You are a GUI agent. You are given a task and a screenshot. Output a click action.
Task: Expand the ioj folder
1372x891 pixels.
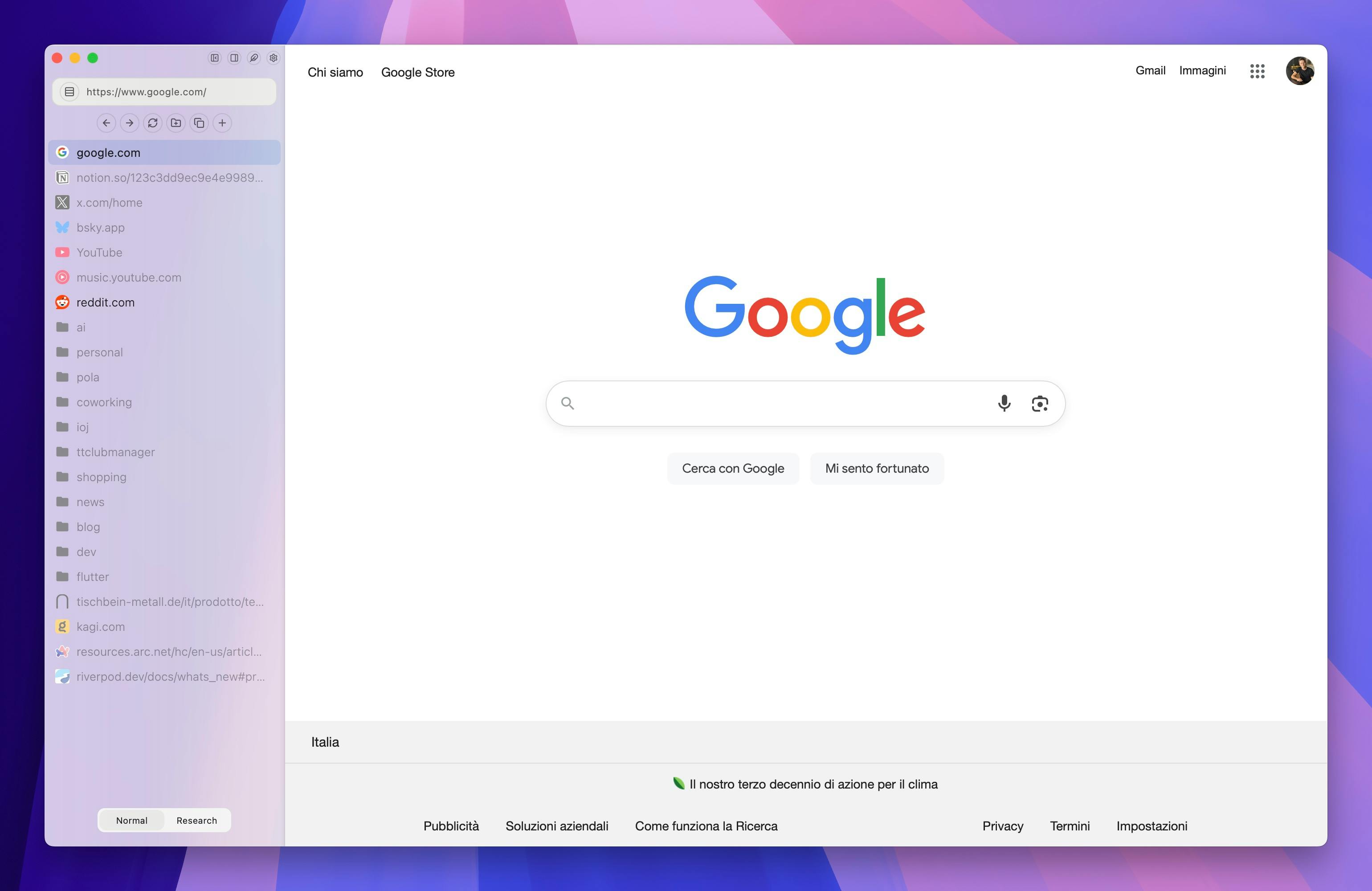tap(164, 427)
